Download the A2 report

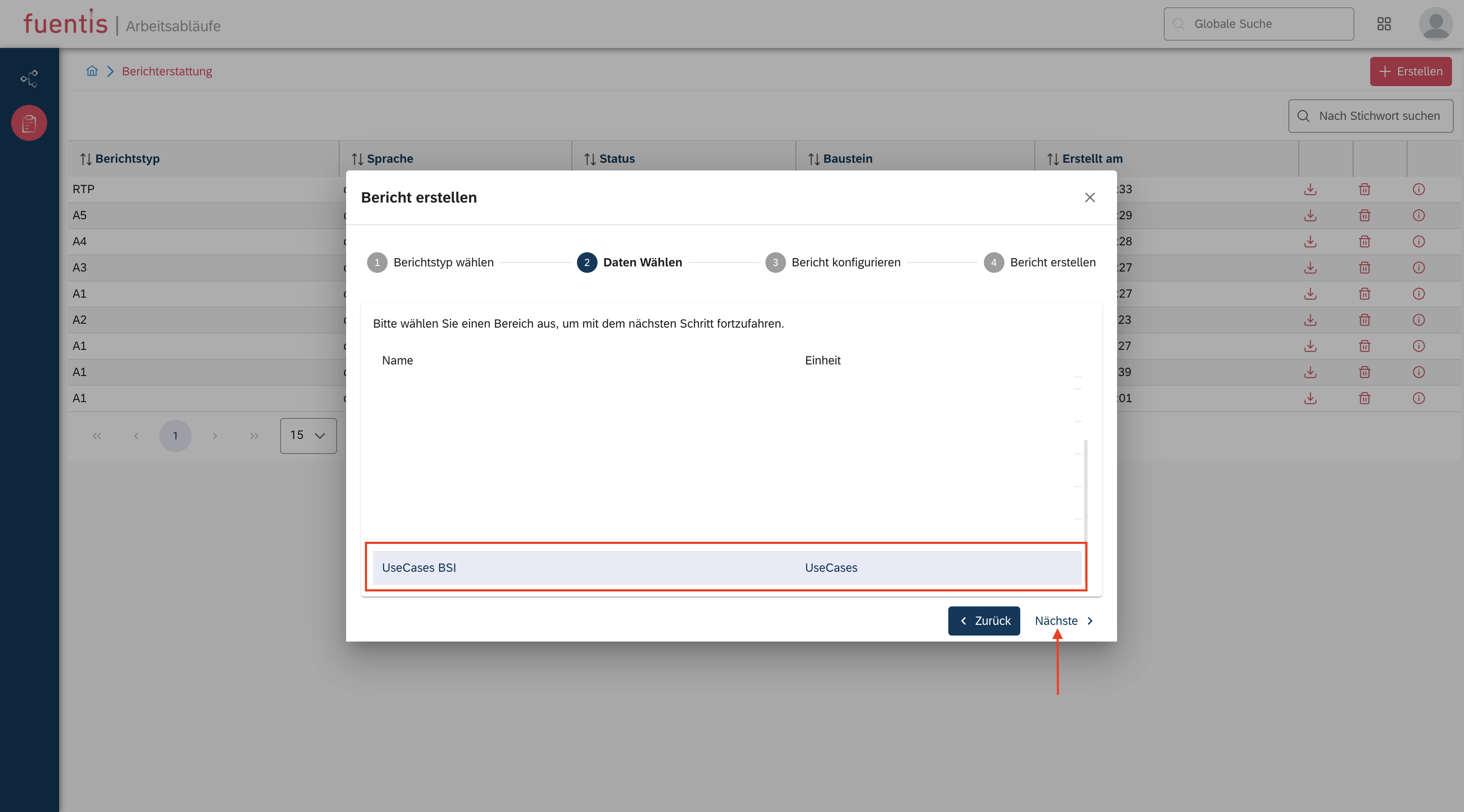pyautogui.click(x=1310, y=320)
